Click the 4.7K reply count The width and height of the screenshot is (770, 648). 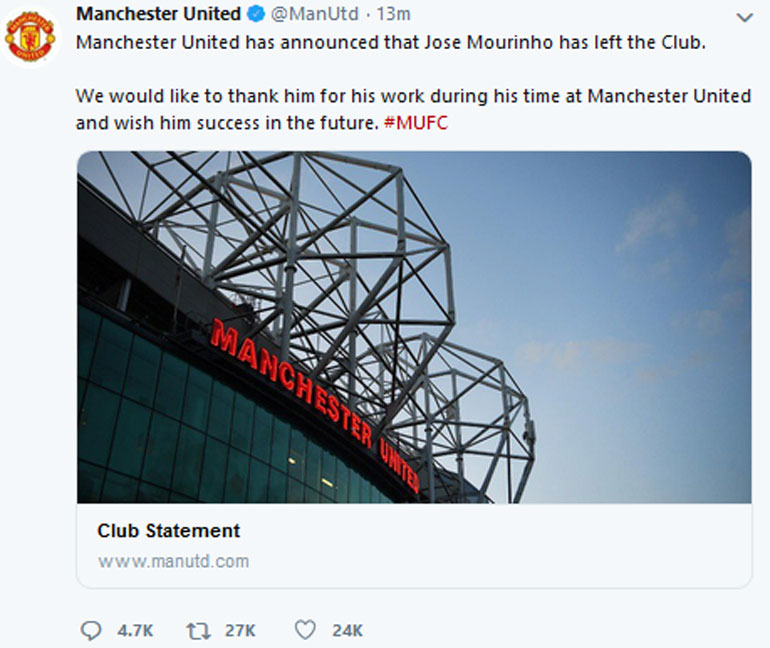[135, 631]
